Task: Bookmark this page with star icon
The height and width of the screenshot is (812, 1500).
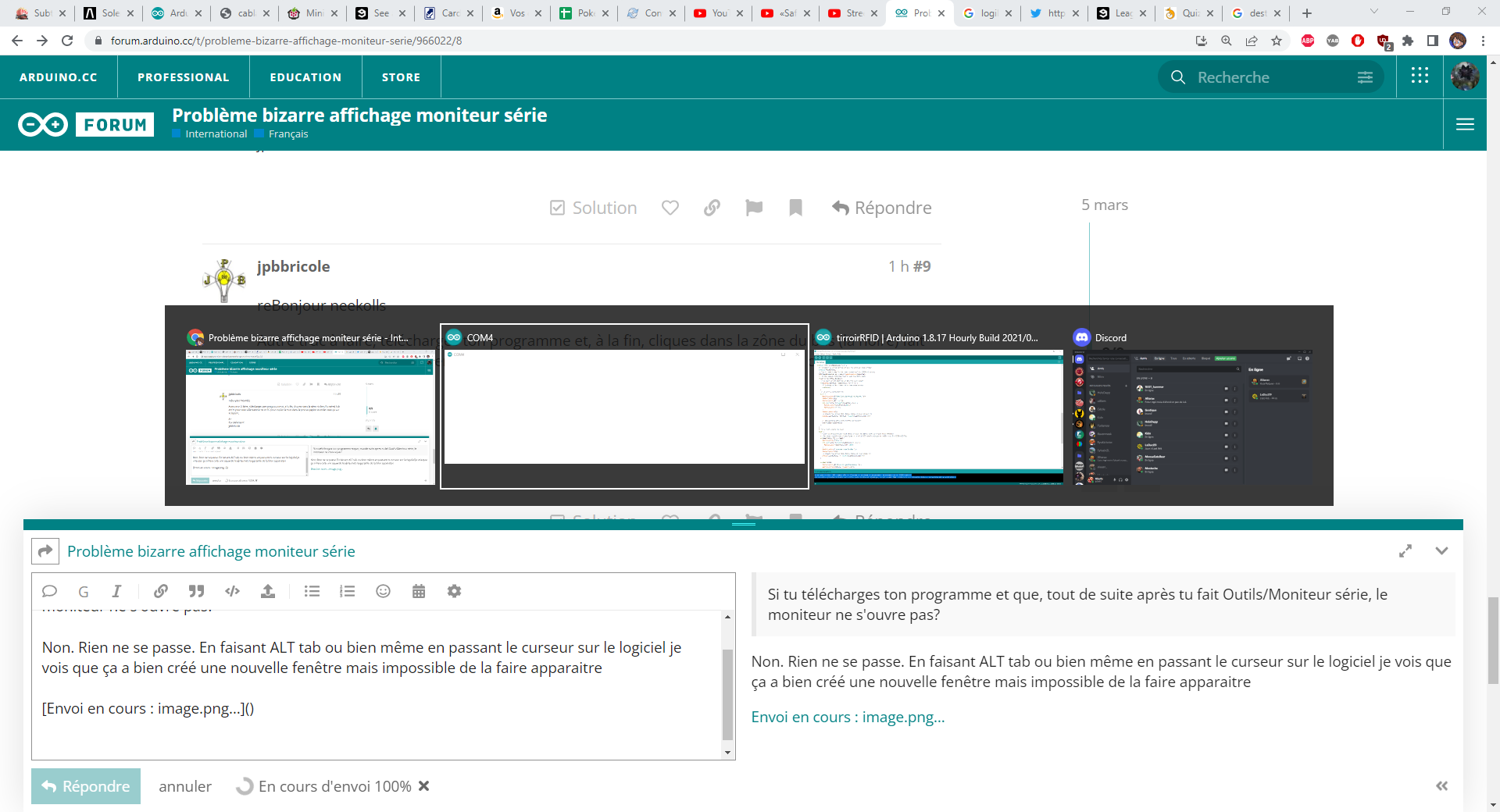Action: [1277, 41]
